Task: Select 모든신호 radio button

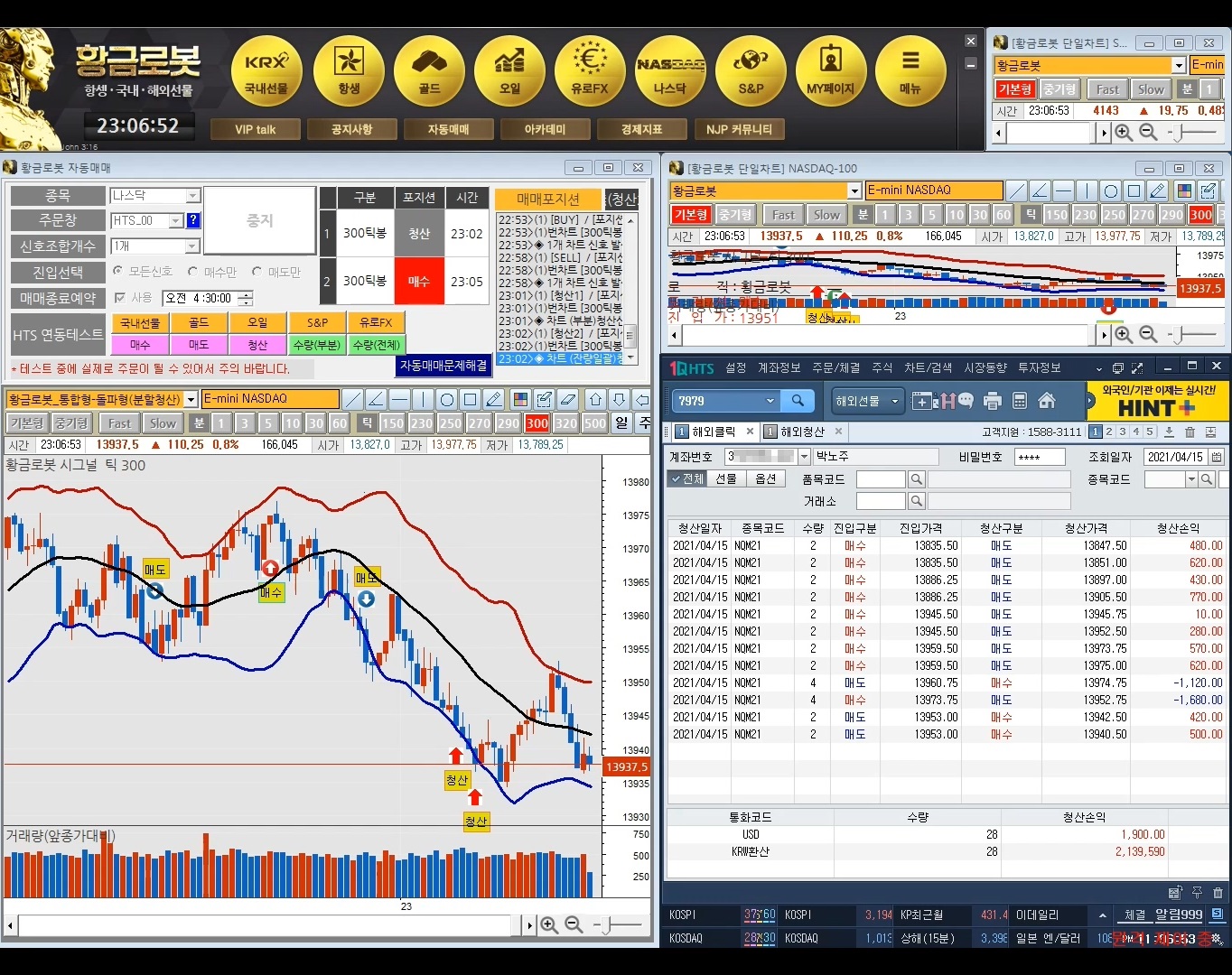Action: [118, 272]
